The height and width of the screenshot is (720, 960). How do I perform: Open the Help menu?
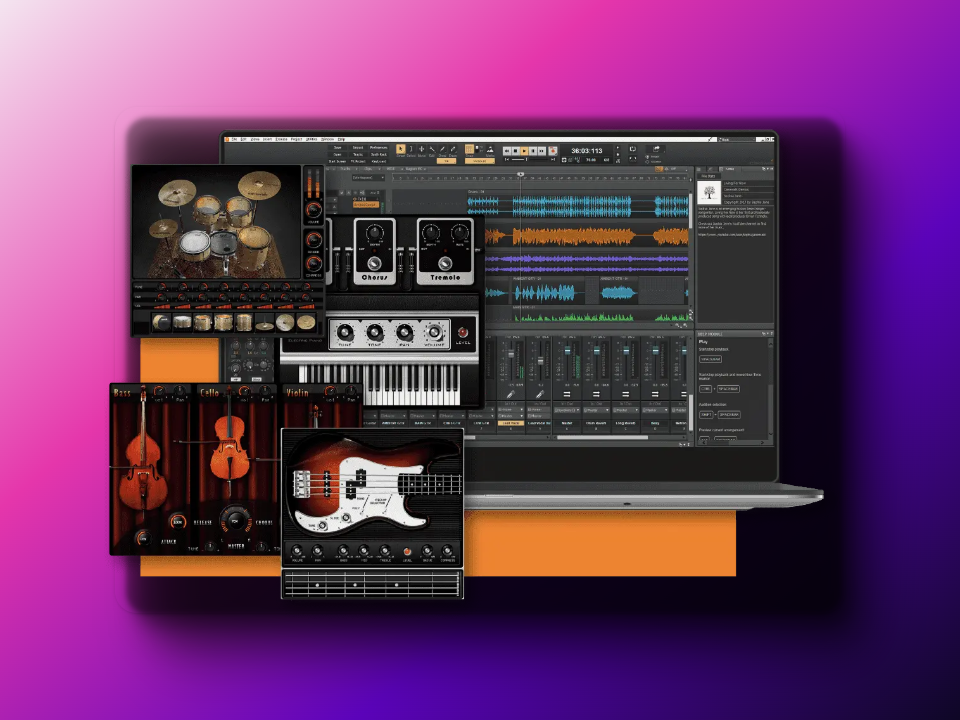click(x=341, y=140)
